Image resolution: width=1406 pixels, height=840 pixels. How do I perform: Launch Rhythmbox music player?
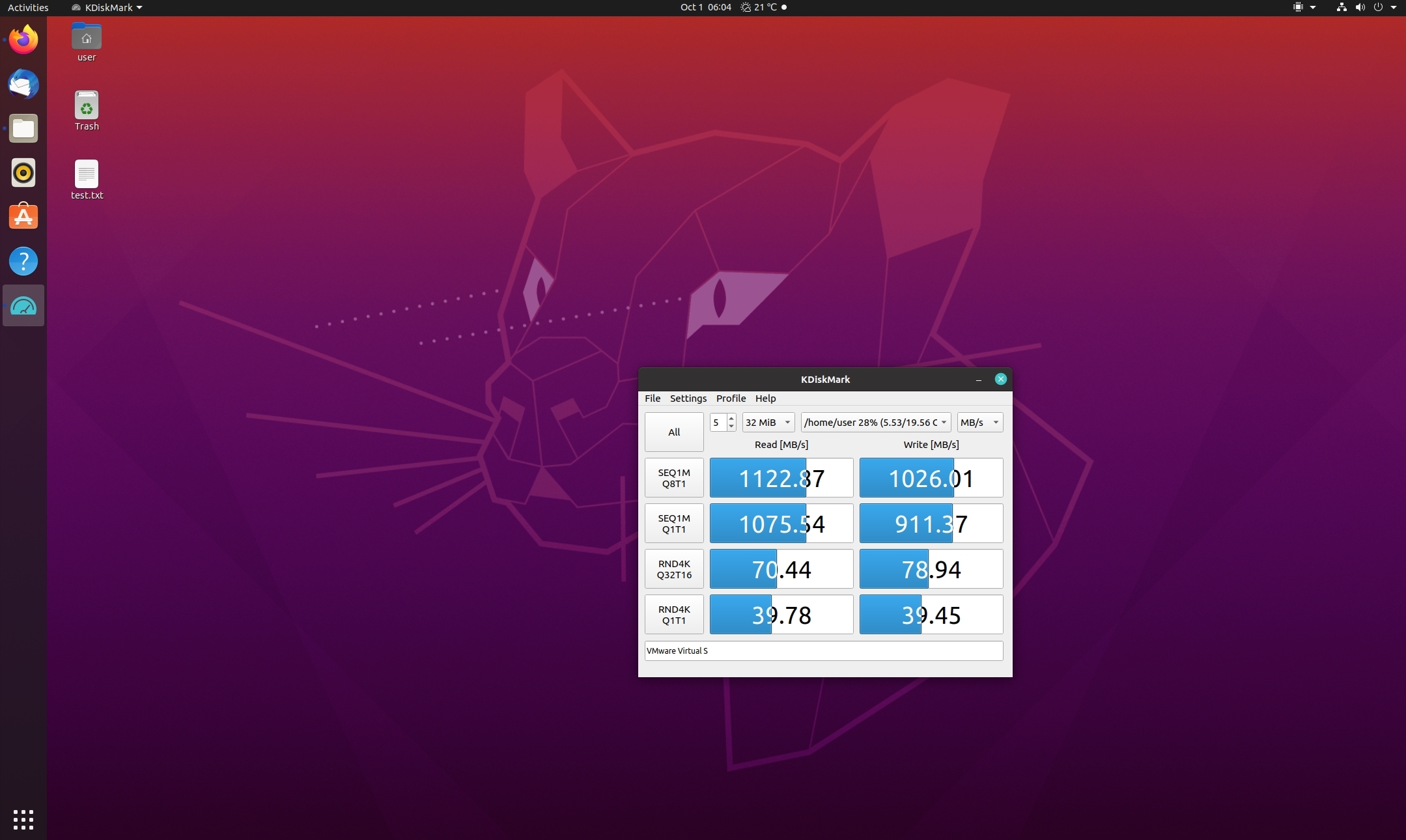[x=23, y=173]
